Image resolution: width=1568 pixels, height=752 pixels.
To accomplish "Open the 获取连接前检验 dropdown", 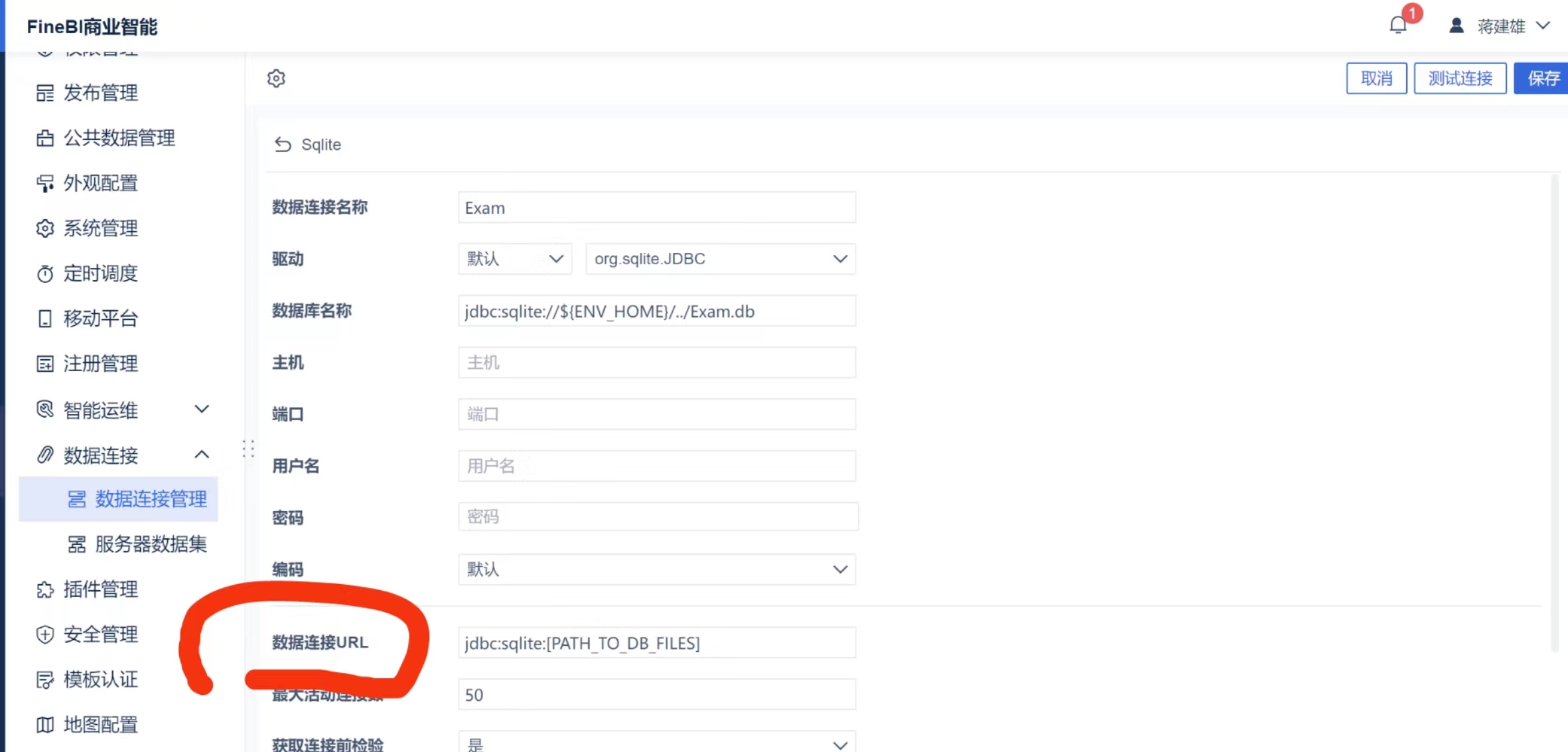I will coord(657,742).
